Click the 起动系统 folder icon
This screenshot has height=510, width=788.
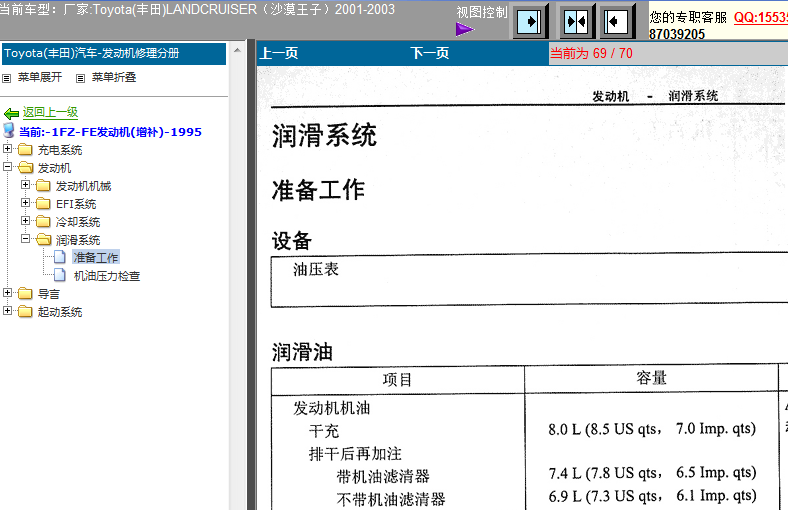point(25,312)
